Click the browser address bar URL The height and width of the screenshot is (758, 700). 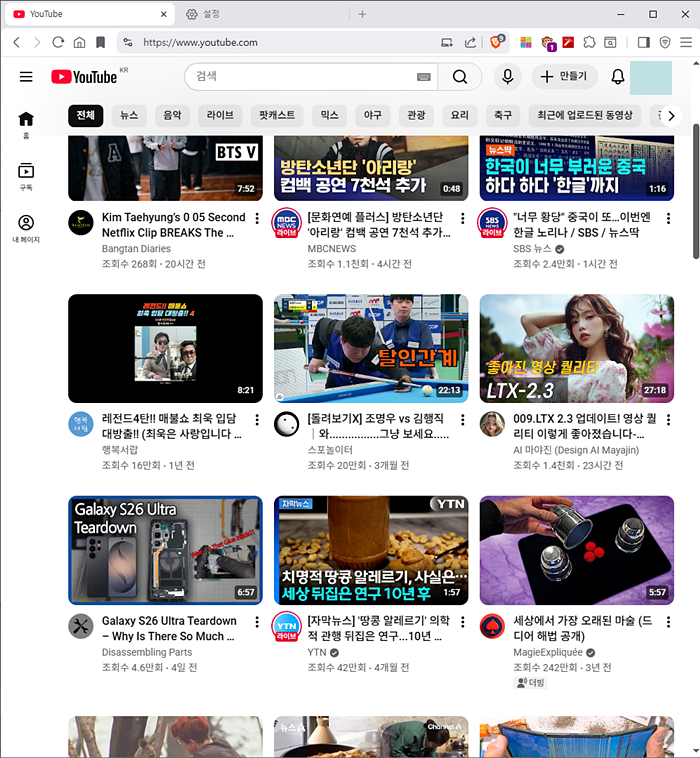pos(200,43)
